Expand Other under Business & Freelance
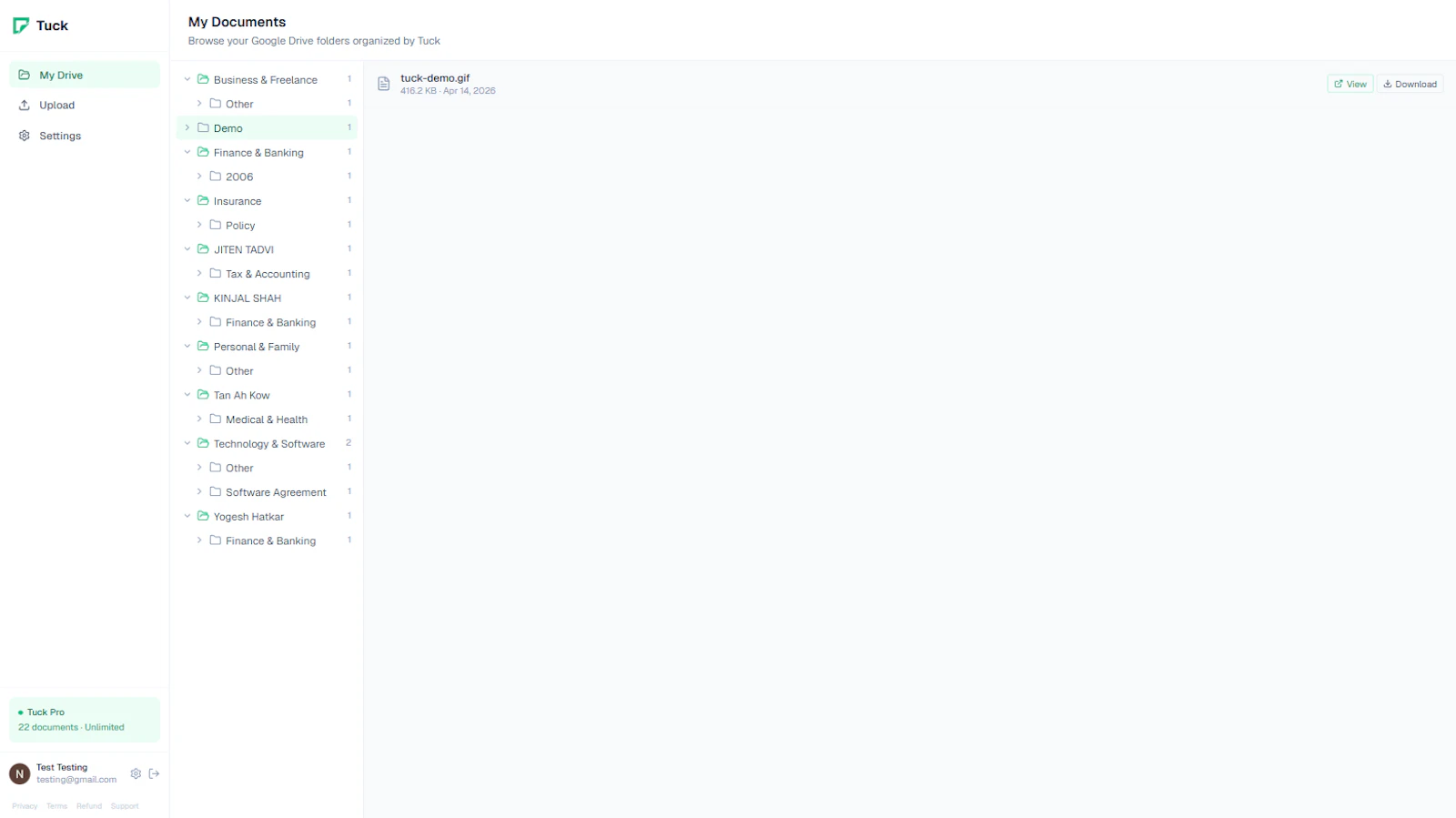 199,104
